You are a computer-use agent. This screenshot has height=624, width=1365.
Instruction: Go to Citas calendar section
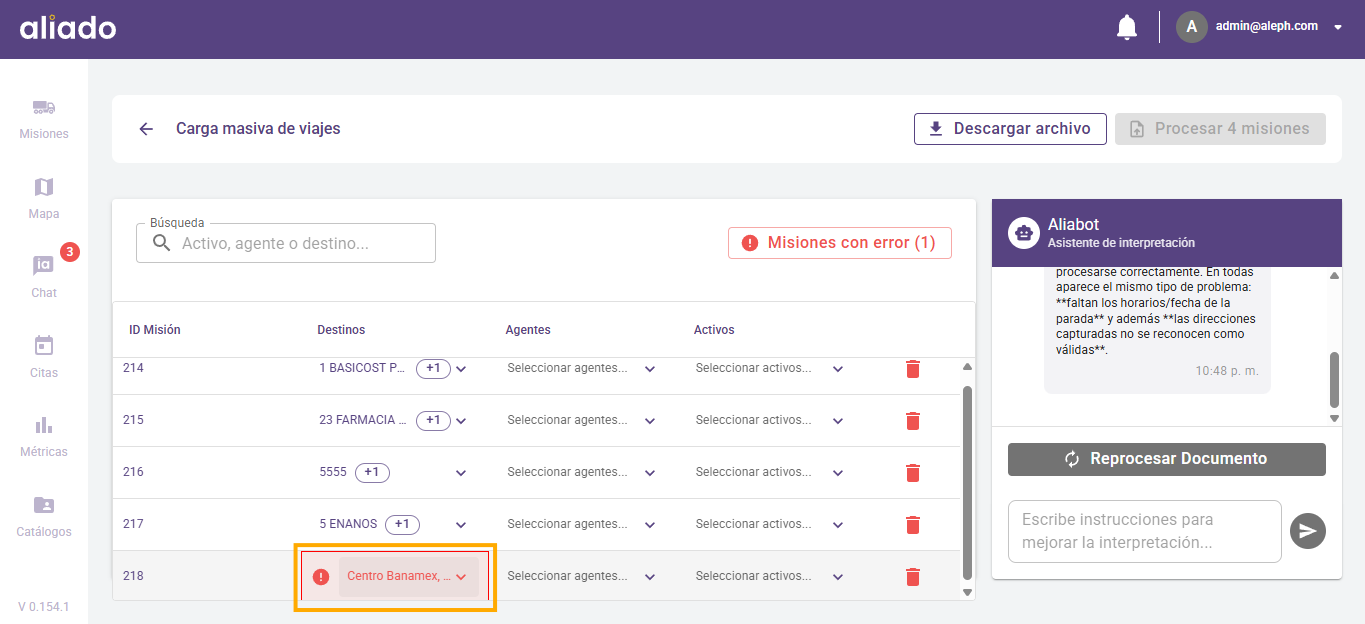(x=44, y=356)
